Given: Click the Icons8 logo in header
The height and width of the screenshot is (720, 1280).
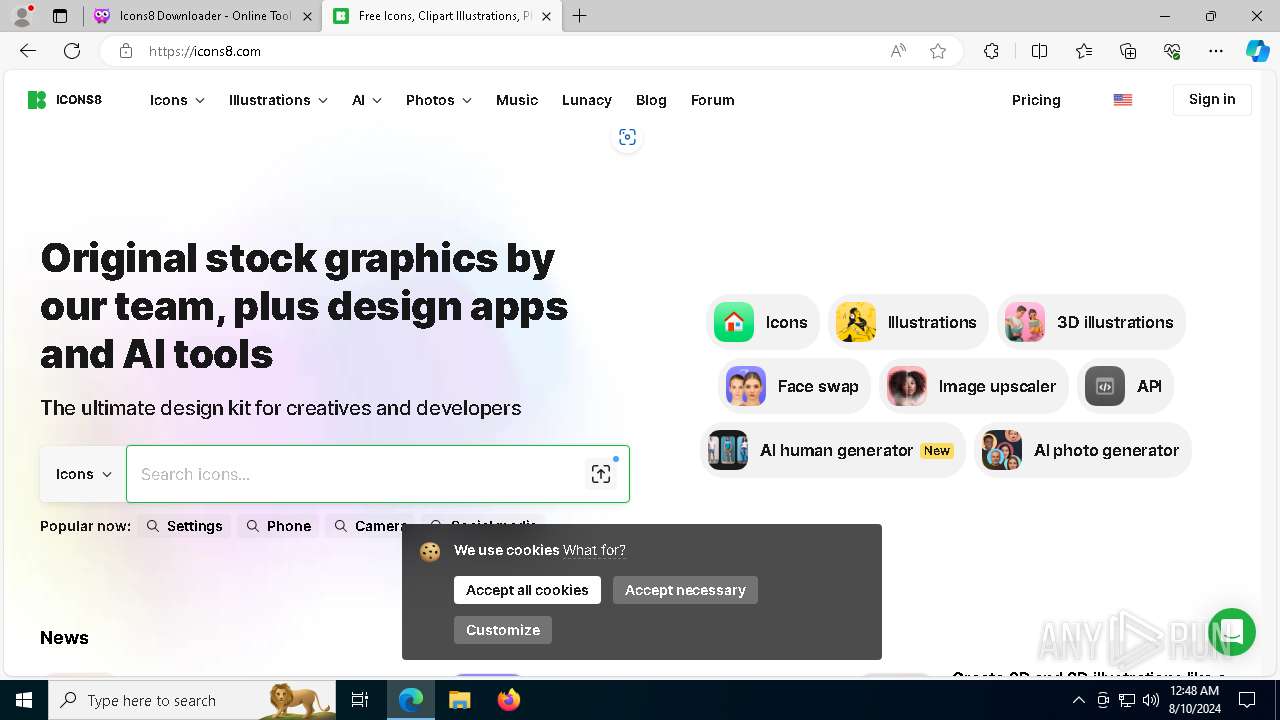Looking at the screenshot, I should [65, 100].
